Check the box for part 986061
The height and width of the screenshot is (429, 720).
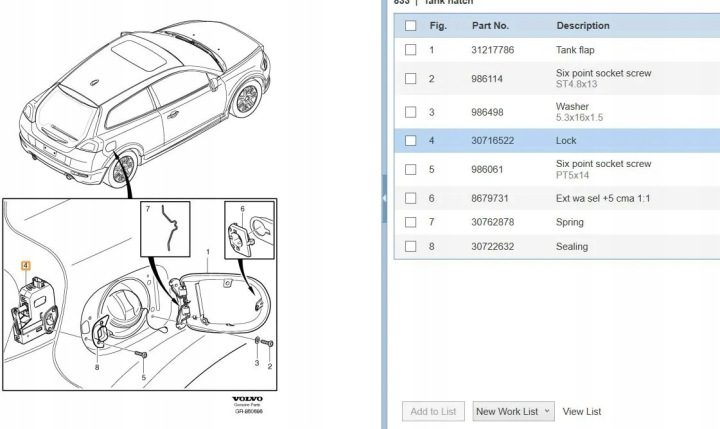coord(411,169)
